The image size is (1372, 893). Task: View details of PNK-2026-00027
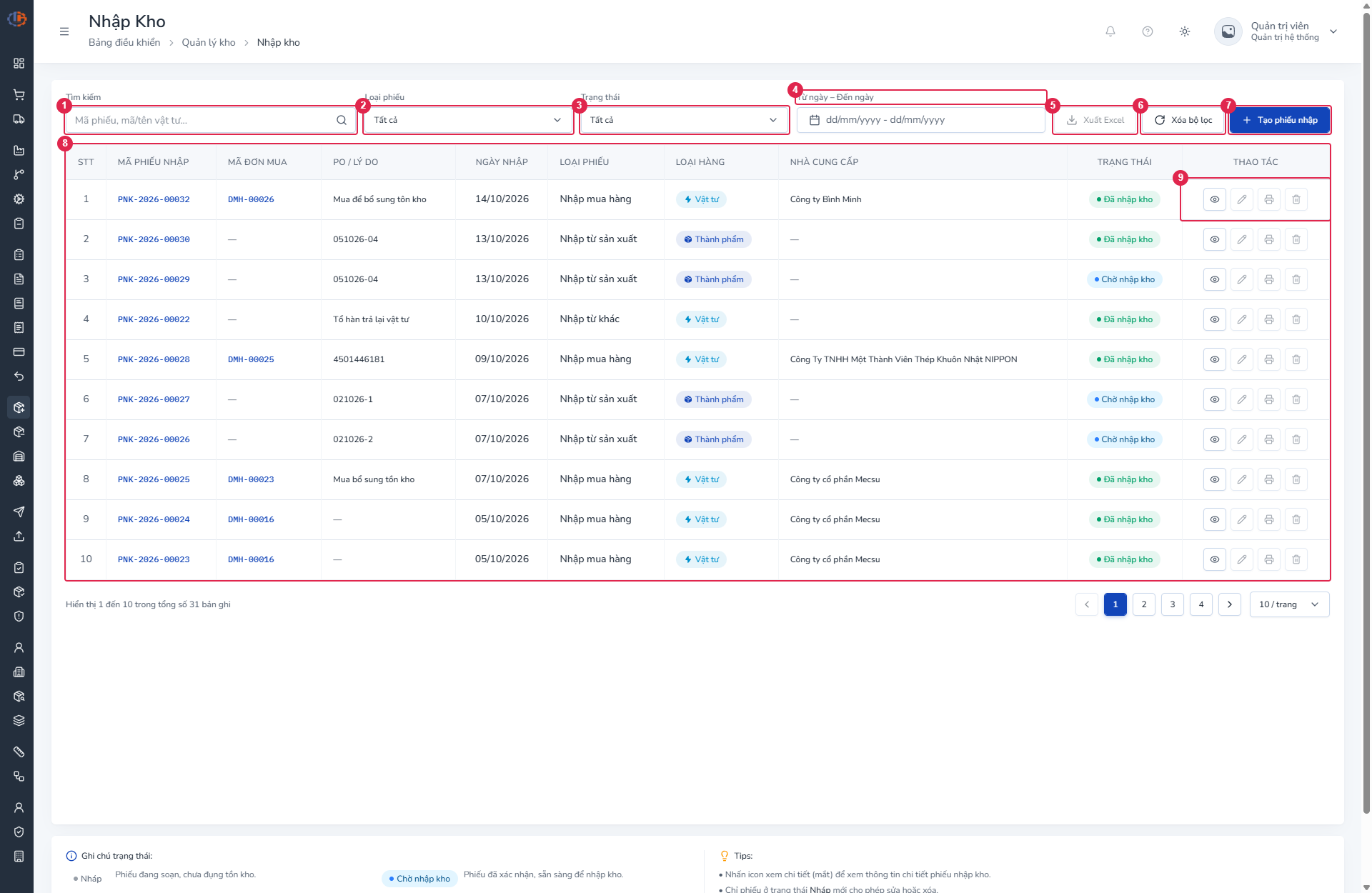[x=1215, y=399]
